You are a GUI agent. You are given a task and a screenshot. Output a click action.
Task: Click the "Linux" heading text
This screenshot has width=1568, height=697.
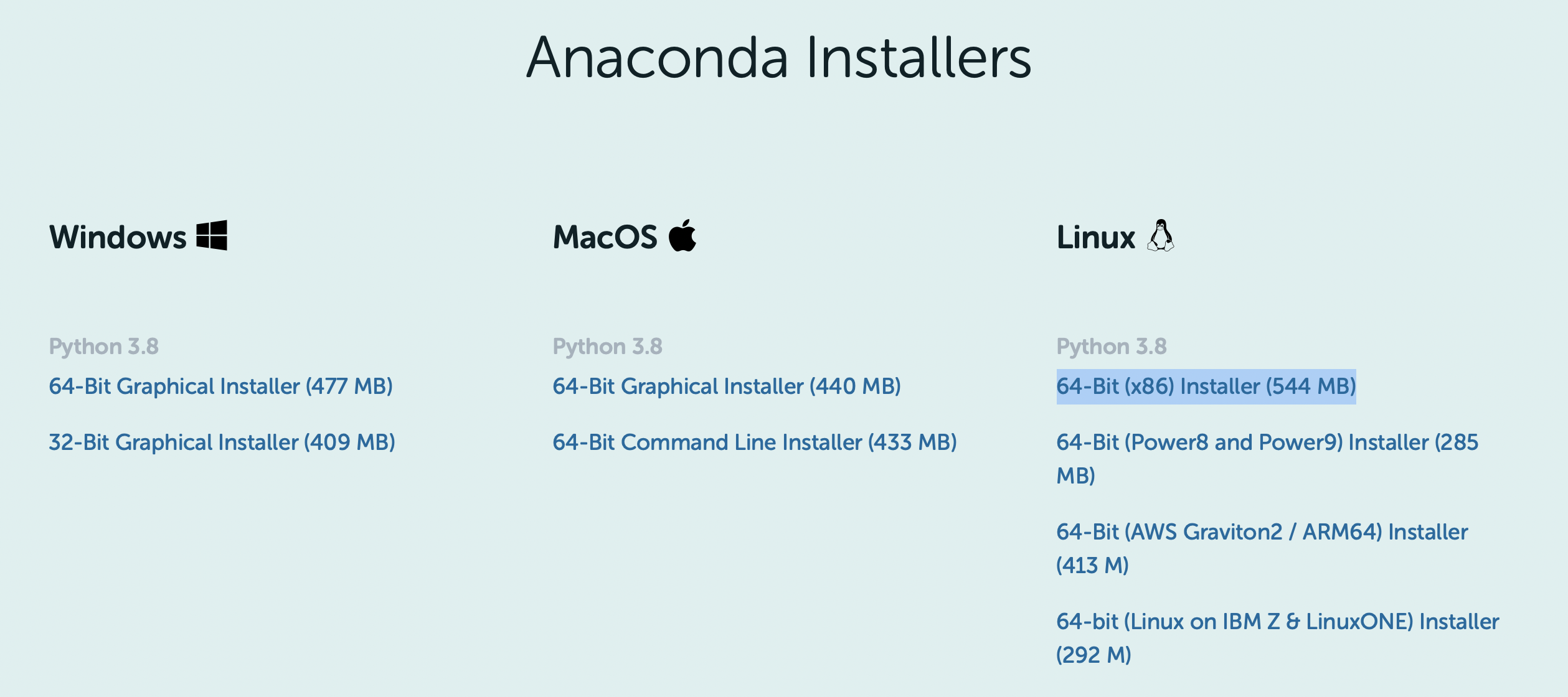point(1095,237)
